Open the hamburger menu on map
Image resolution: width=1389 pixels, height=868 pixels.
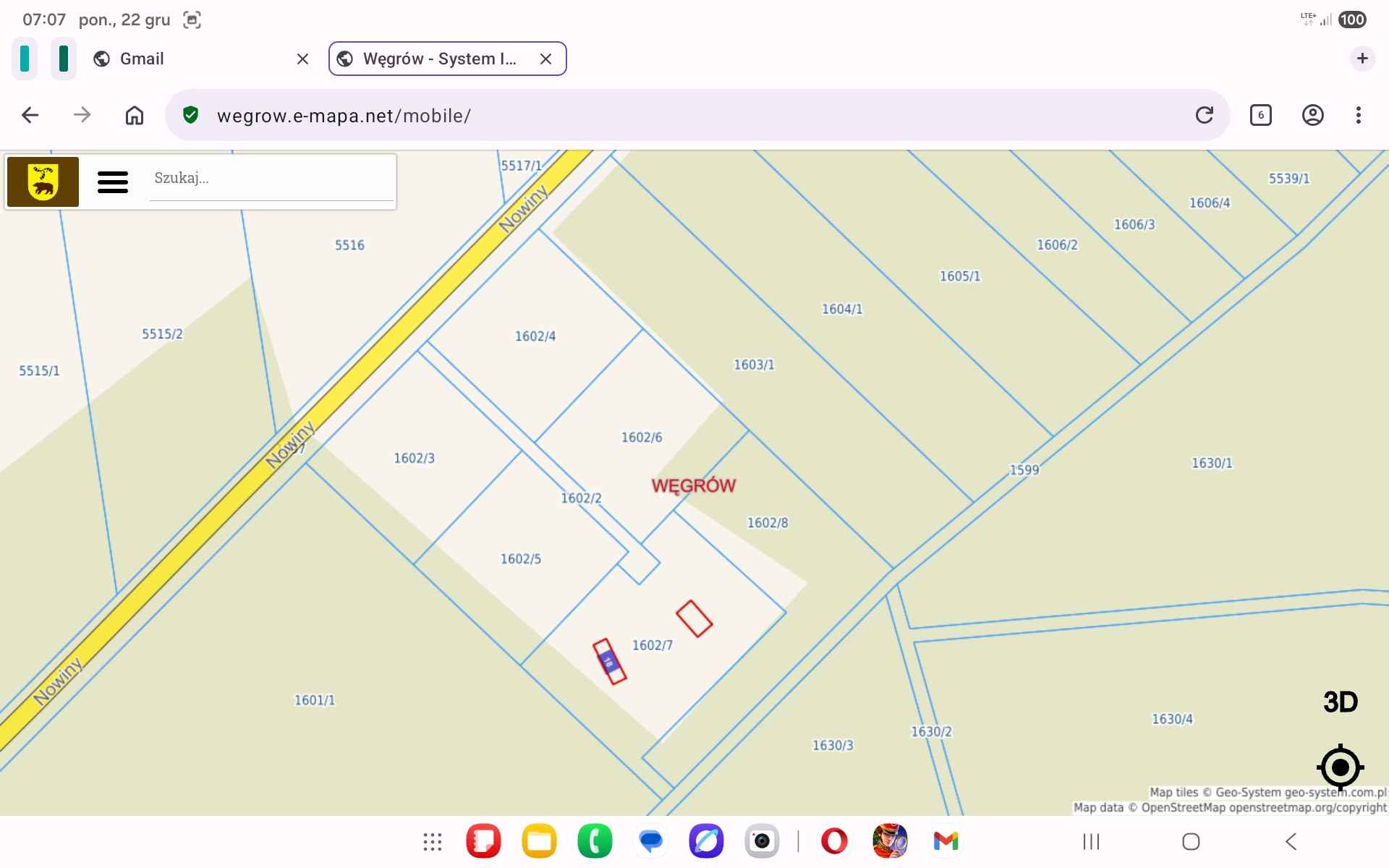click(x=113, y=182)
